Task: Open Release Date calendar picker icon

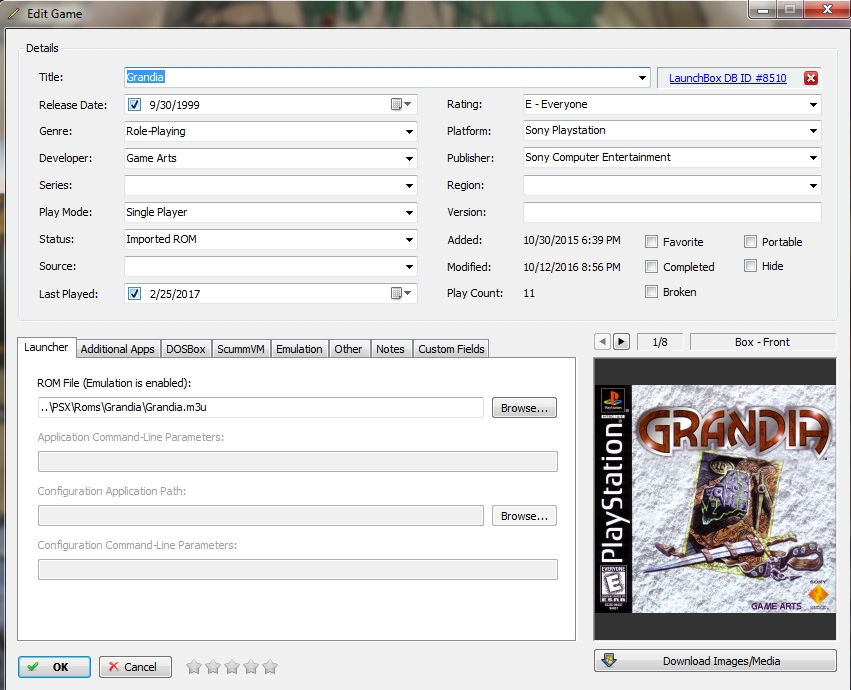Action: [x=401, y=104]
